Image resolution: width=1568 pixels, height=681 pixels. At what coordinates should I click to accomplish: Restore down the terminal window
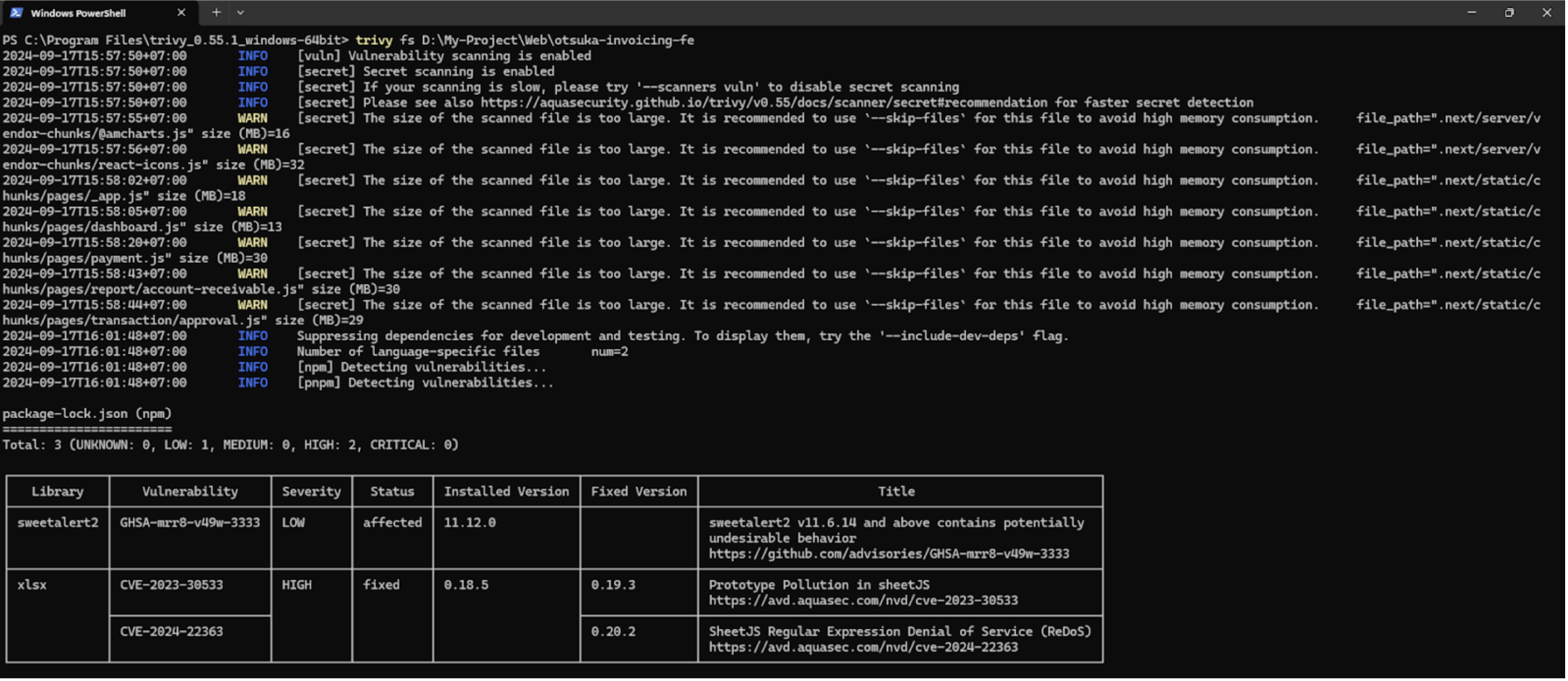tap(1509, 12)
